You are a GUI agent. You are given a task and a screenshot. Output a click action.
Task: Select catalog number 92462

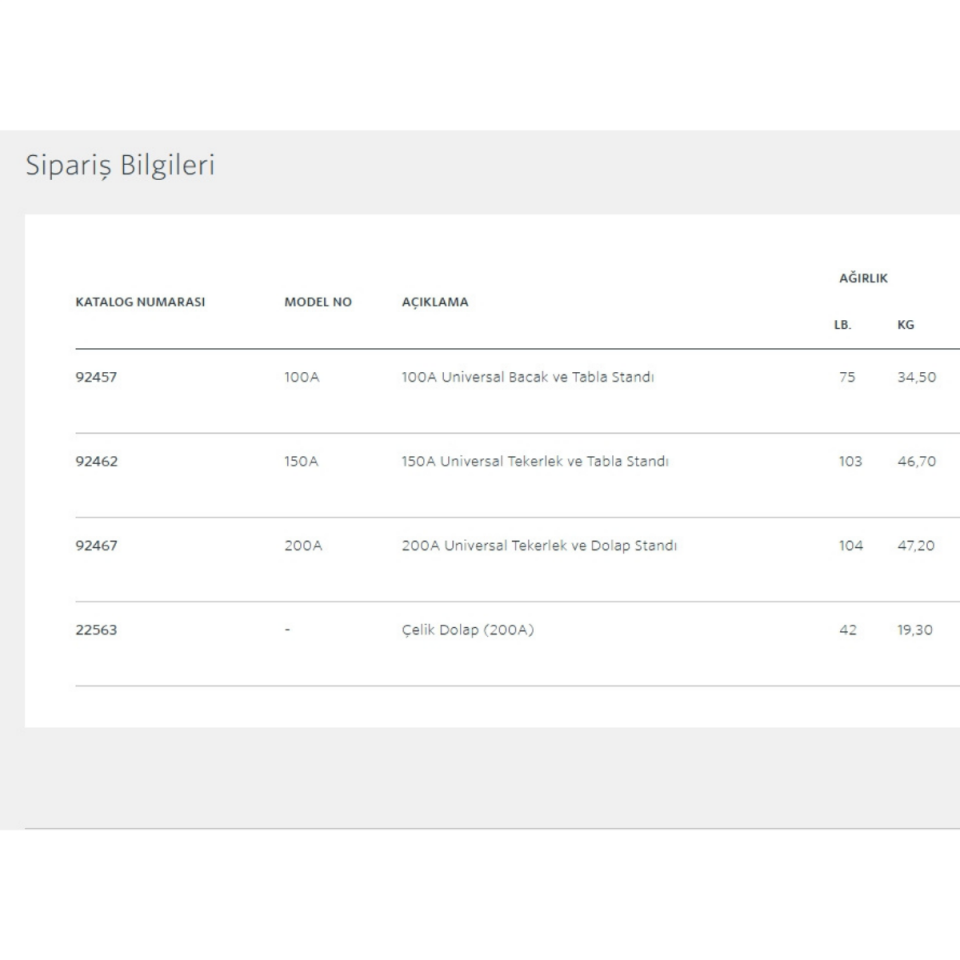96,462
